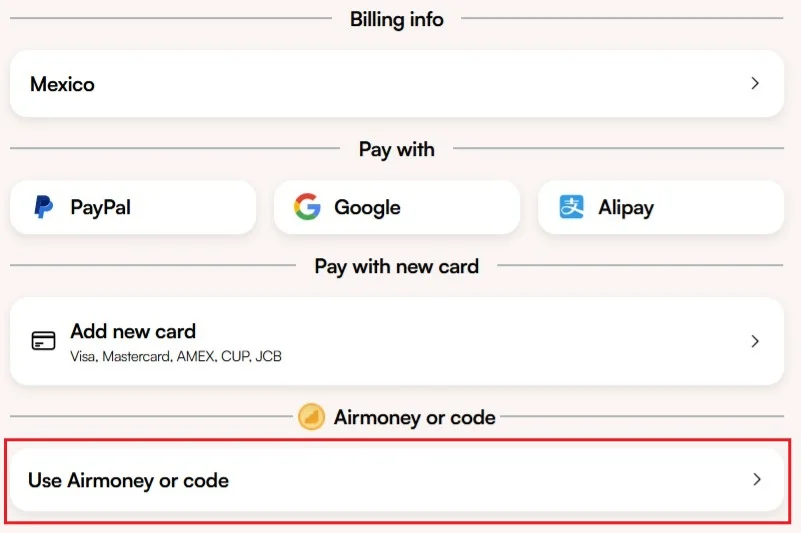
Task: Click the Airmoney coin icon
Action: click(x=311, y=417)
